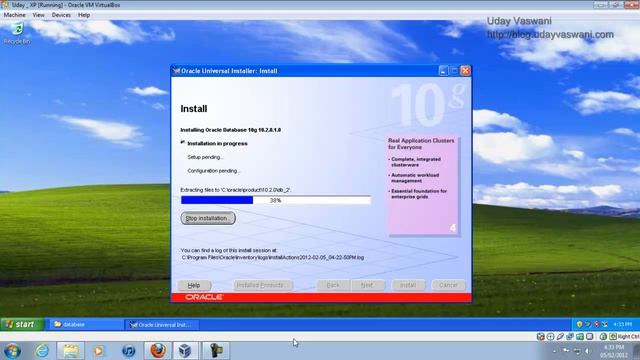Open Windows Explorer on host taskbar

click(x=70, y=351)
